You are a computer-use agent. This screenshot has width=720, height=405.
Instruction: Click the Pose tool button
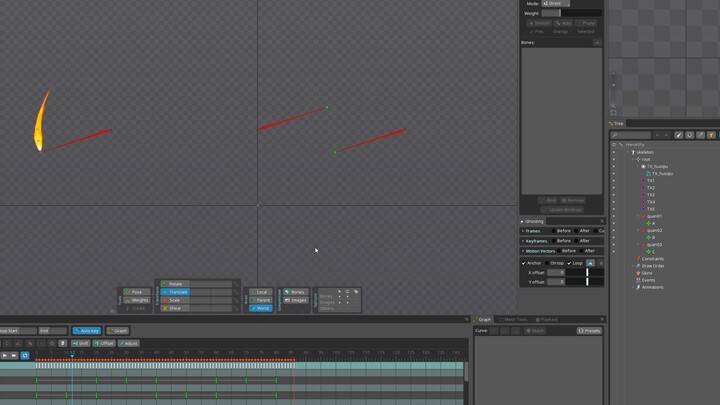coord(138,292)
